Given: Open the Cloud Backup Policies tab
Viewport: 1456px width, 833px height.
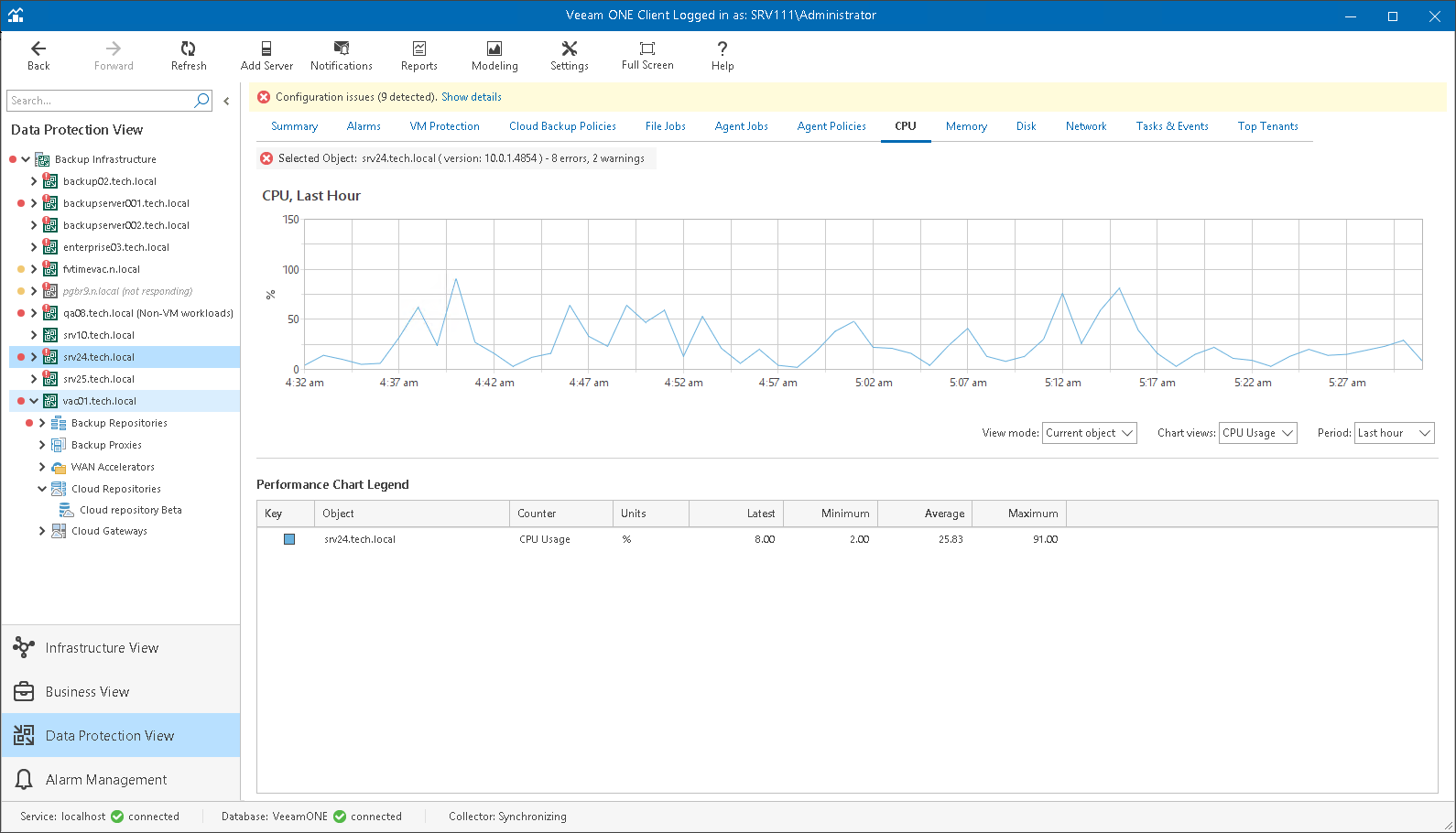Looking at the screenshot, I should click(562, 126).
